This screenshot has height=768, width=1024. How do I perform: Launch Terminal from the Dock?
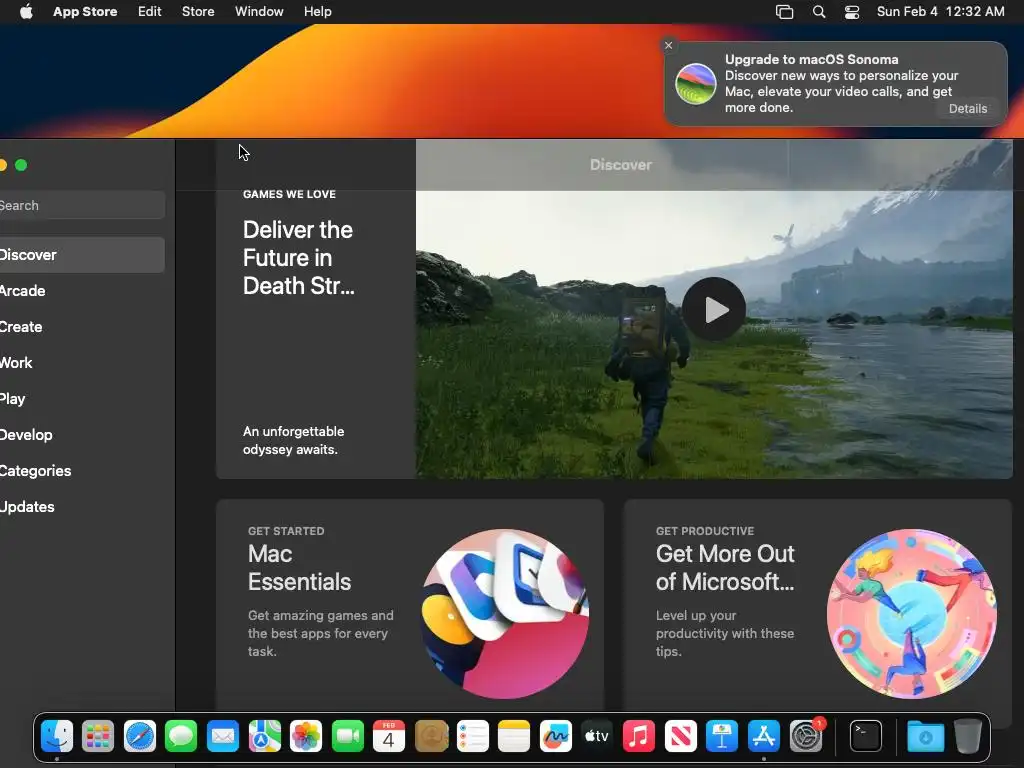866,737
